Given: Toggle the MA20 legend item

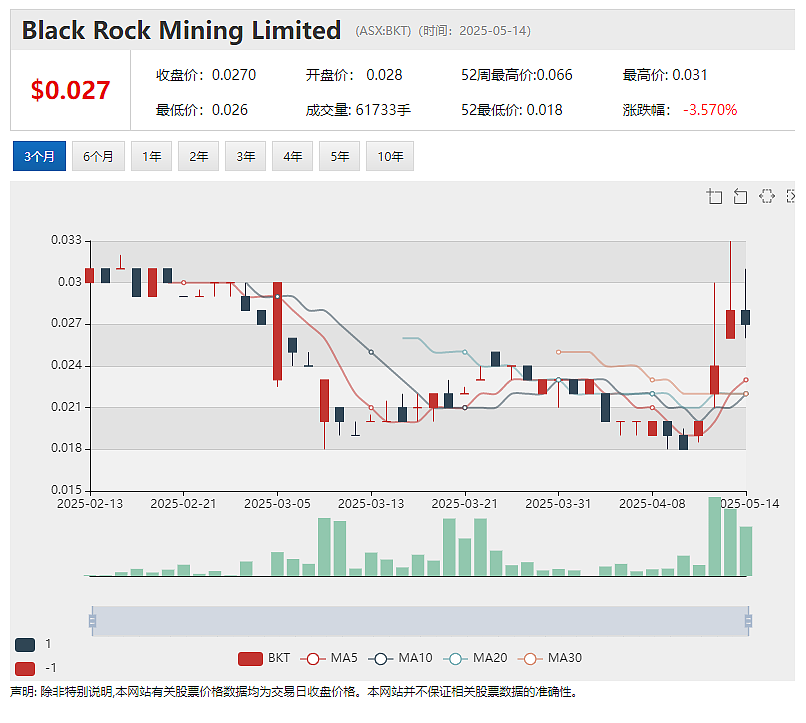Looking at the screenshot, I should point(475,658).
